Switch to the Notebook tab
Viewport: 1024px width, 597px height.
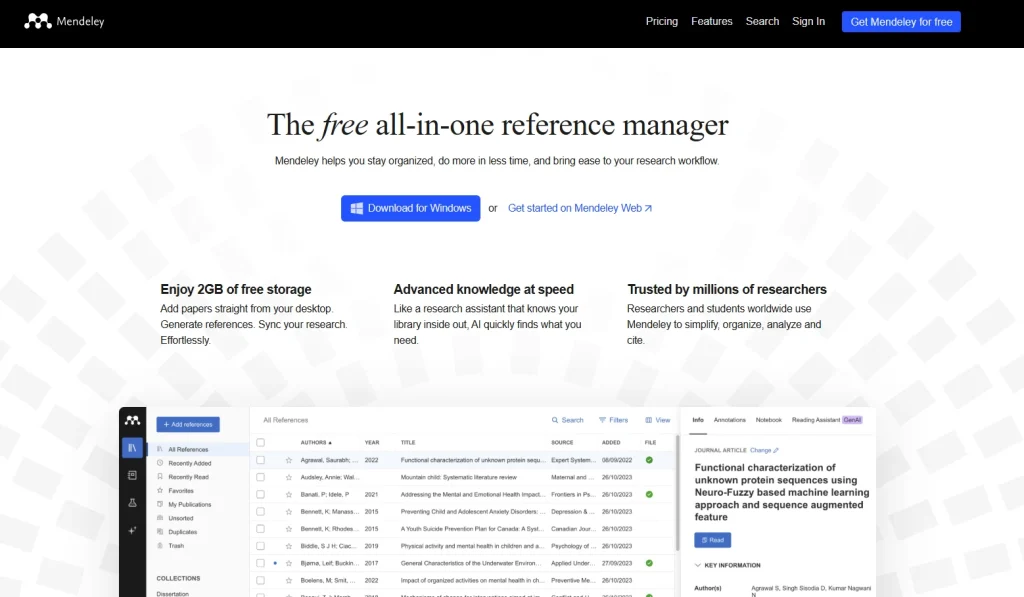(x=769, y=420)
